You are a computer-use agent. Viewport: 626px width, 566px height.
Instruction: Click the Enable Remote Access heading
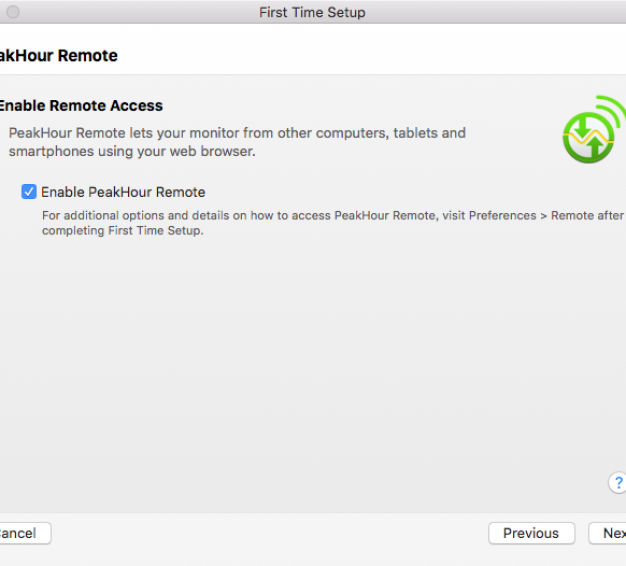pyautogui.click(x=81, y=106)
